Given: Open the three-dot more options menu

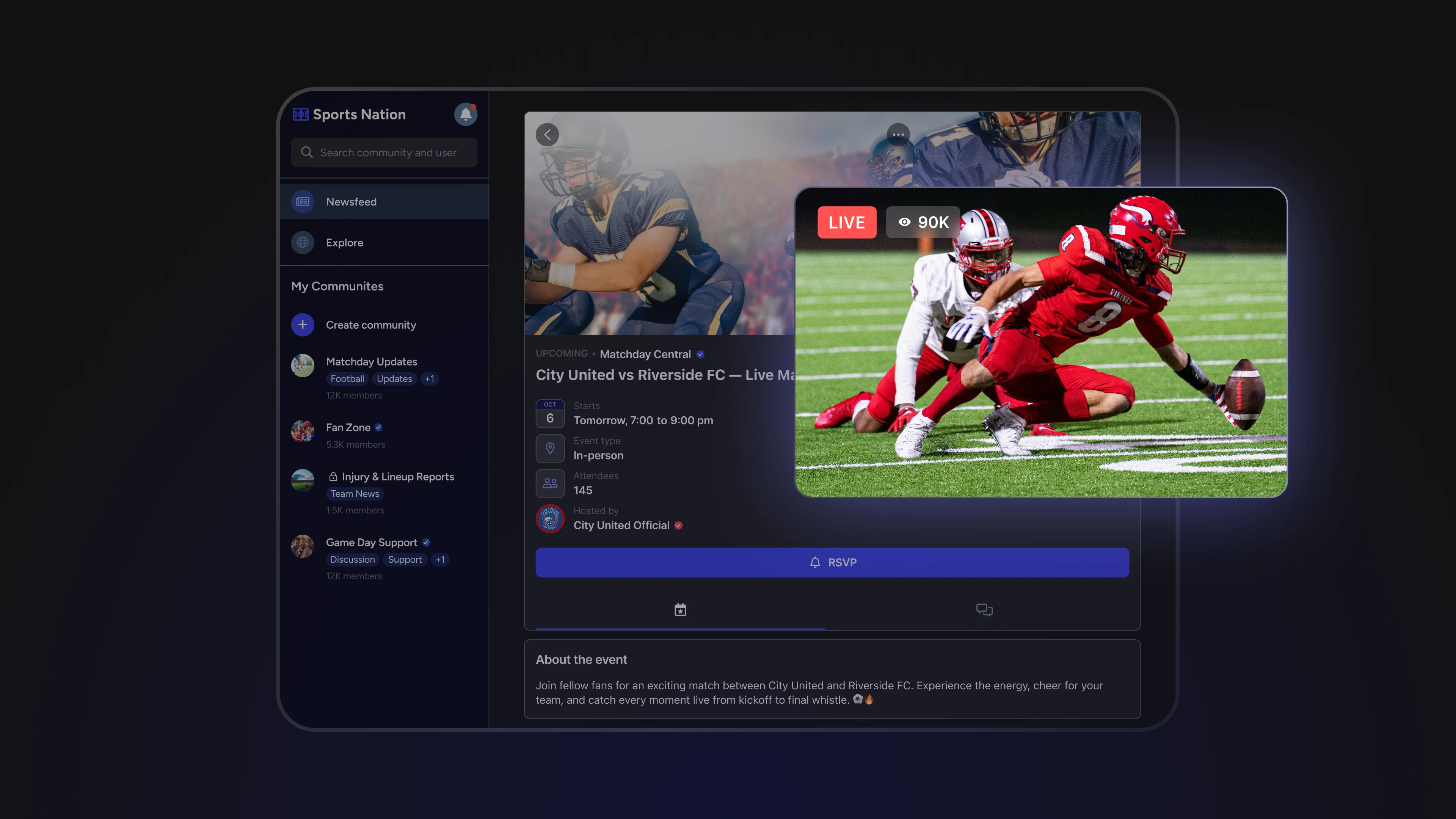Looking at the screenshot, I should 897,135.
